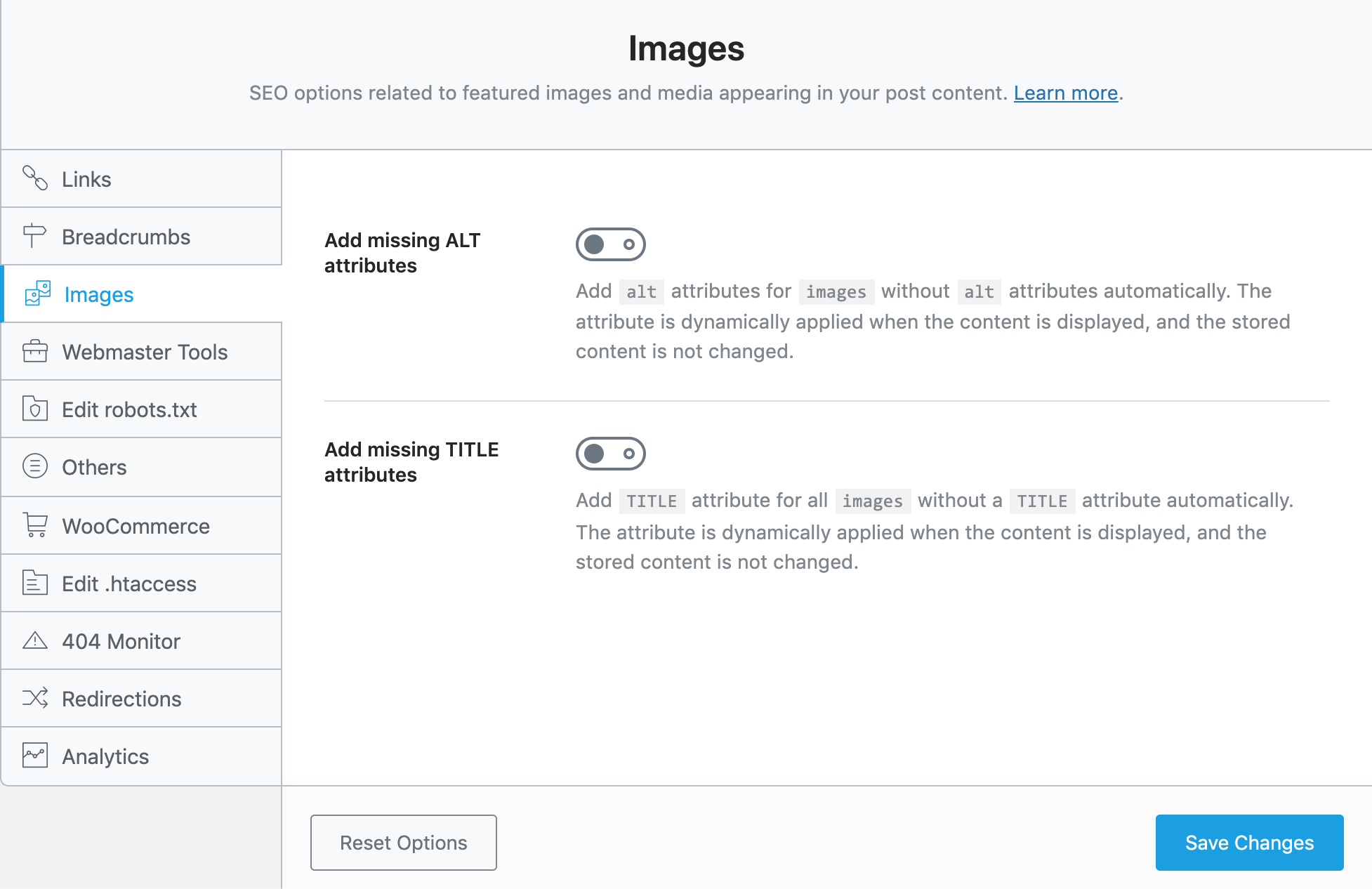The image size is (1372, 889).
Task: Open the Webmaster Tools tab
Action: point(145,352)
